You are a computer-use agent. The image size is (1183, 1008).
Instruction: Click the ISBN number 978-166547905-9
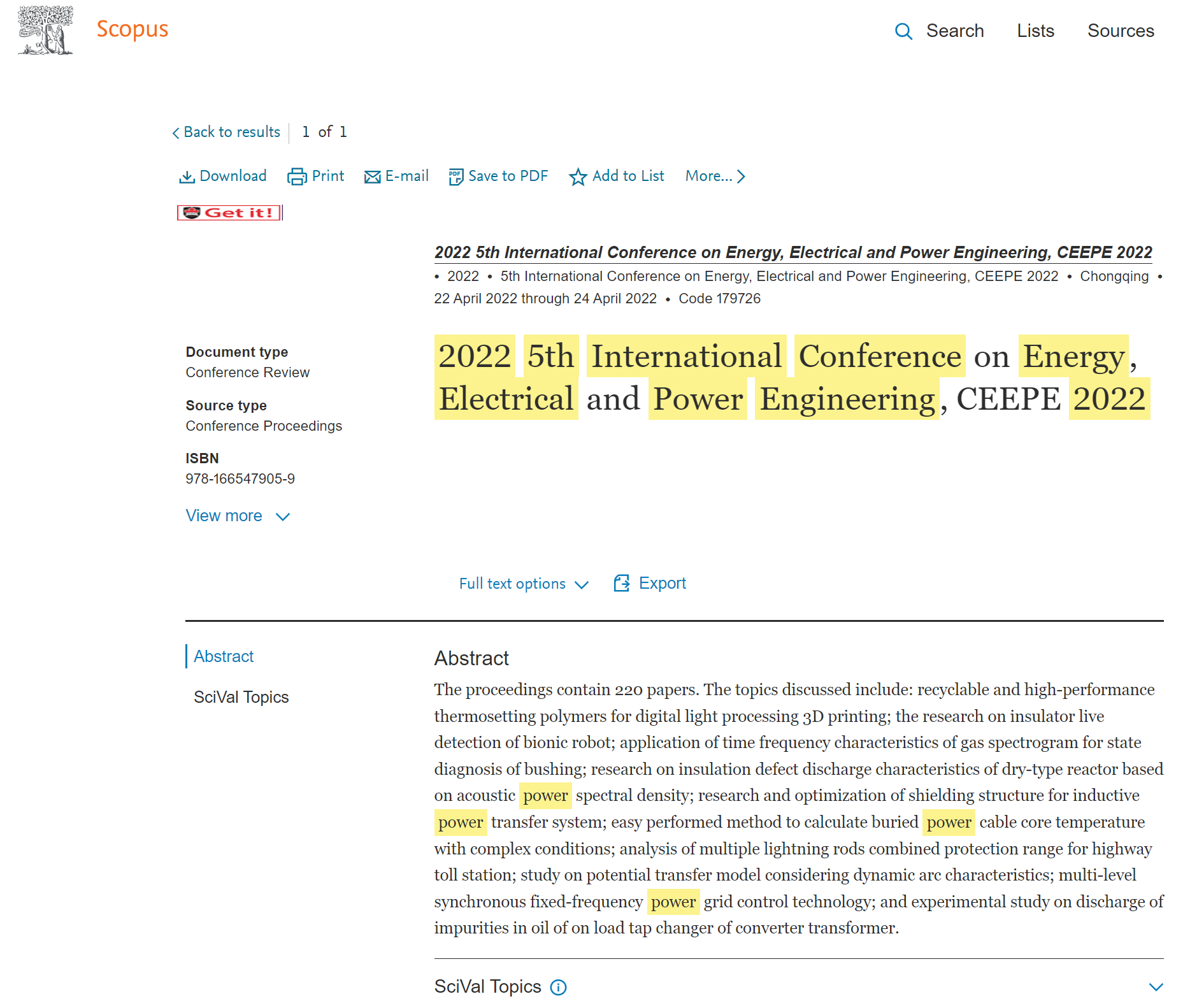240,479
